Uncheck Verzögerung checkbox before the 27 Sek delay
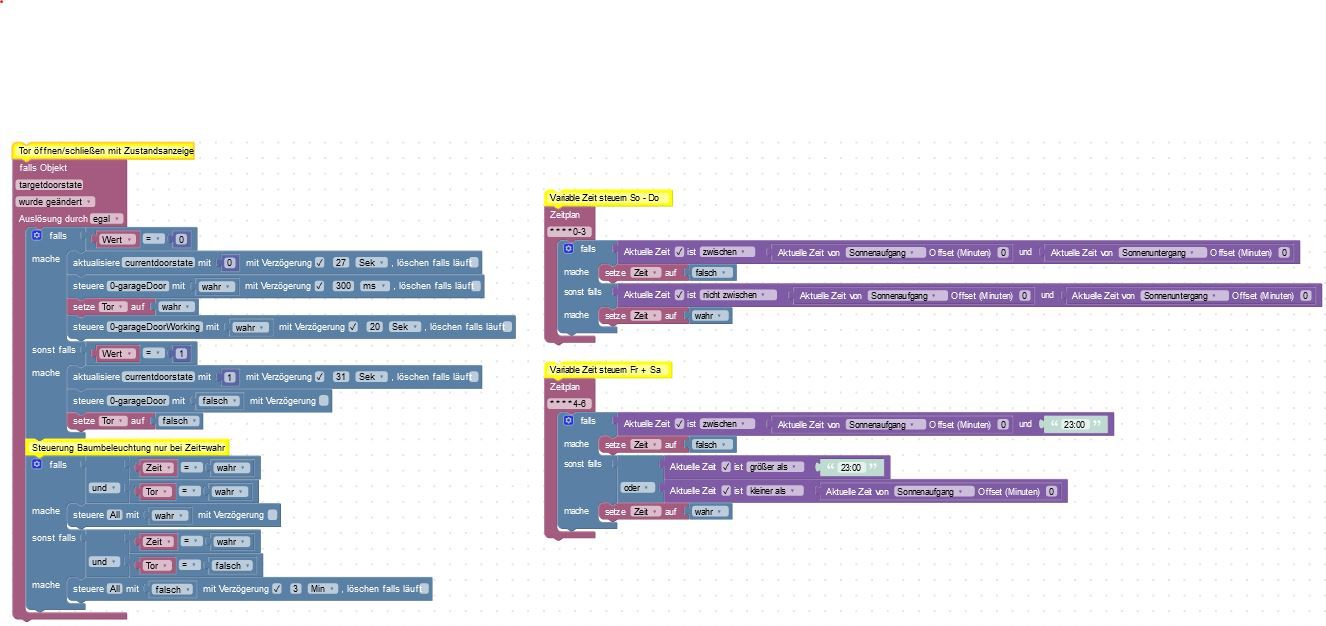The height and width of the screenshot is (626, 1326). (x=320, y=263)
